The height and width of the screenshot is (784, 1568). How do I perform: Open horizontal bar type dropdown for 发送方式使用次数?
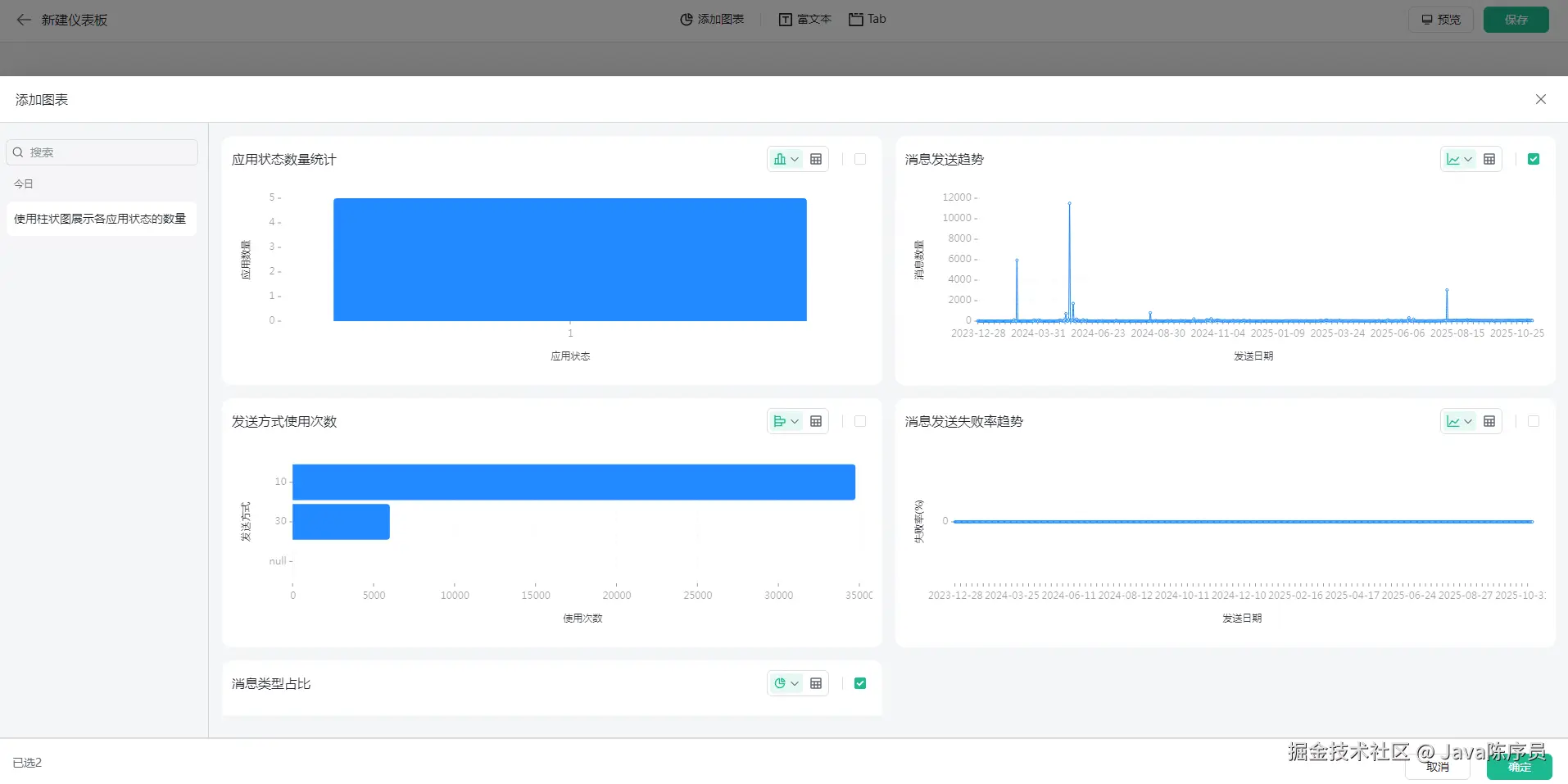786,421
